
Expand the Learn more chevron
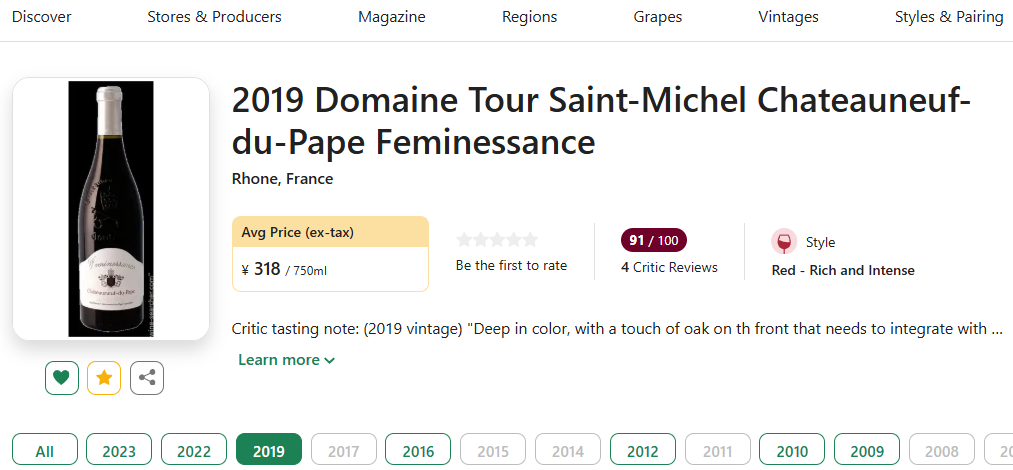click(286, 360)
